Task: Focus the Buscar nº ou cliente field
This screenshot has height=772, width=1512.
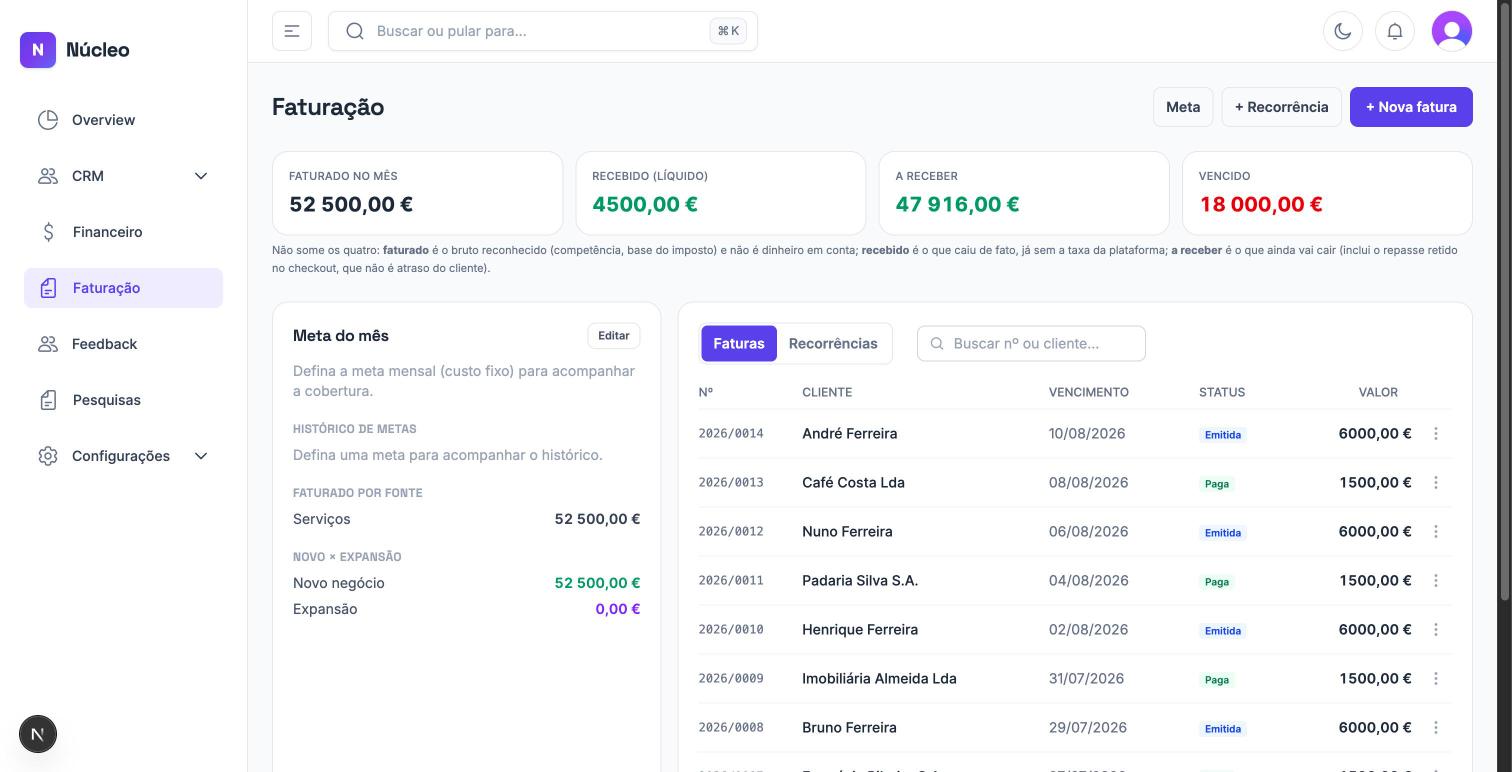Action: [x=1031, y=343]
